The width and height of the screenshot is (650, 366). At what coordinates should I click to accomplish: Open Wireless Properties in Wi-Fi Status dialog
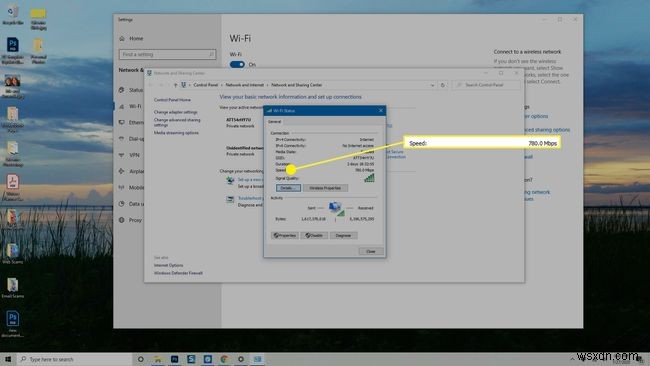point(325,188)
